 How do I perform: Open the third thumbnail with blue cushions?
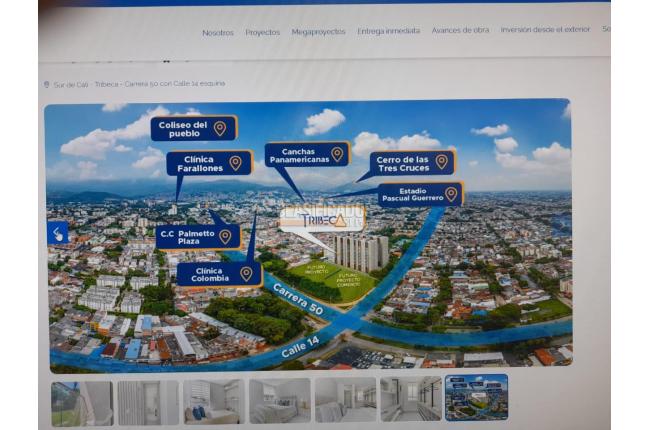(x=214, y=402)
